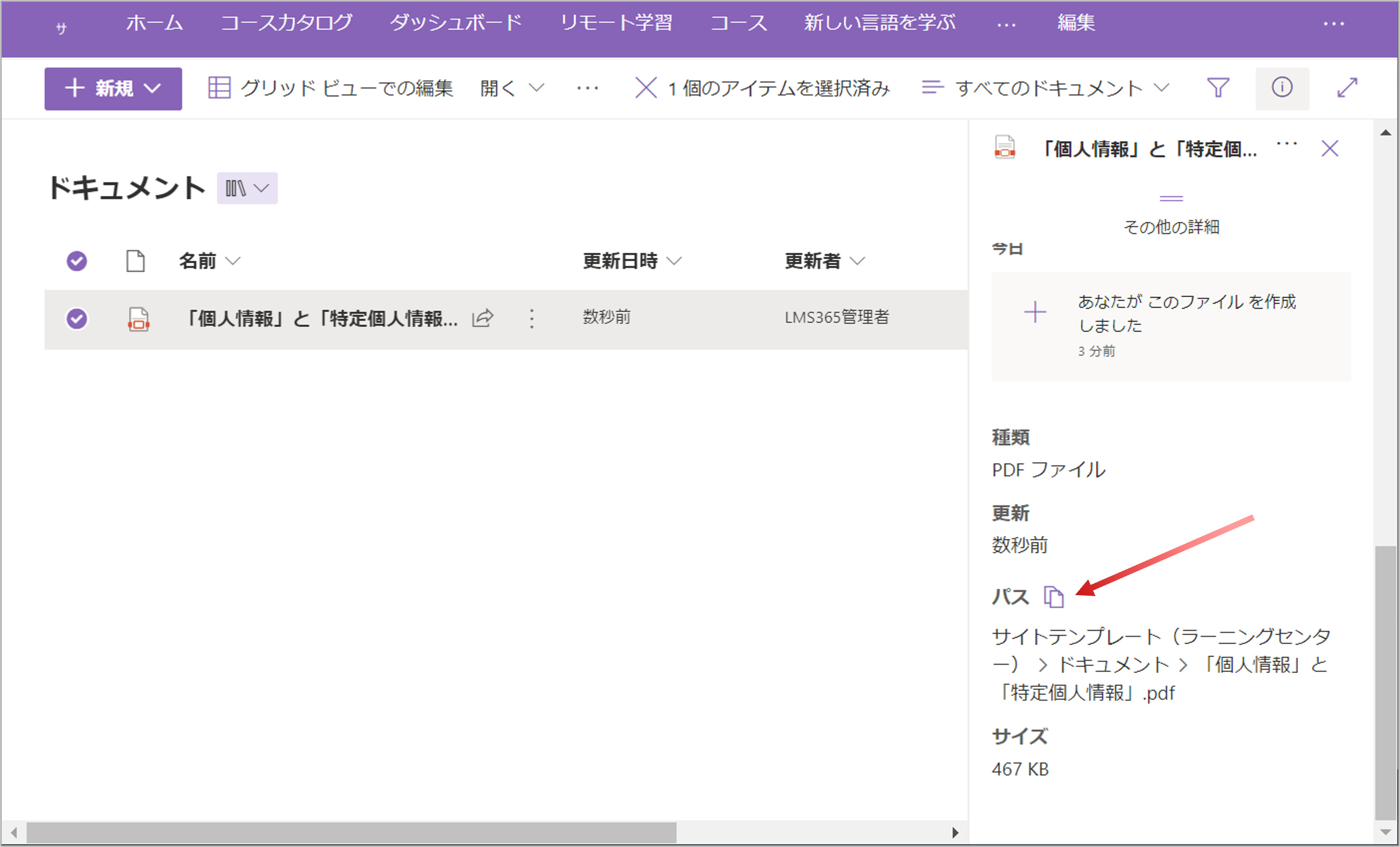Click the share icon on the PDF row

coord(483,318)
